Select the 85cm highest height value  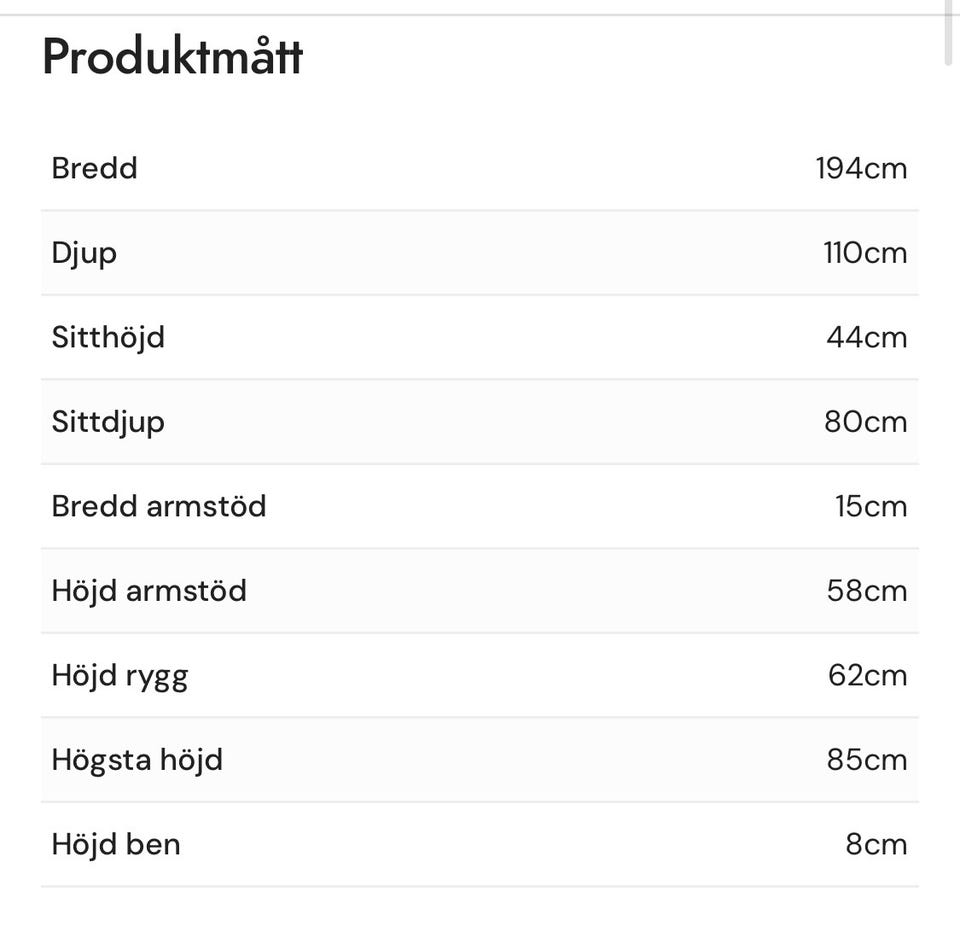(866, 760)
